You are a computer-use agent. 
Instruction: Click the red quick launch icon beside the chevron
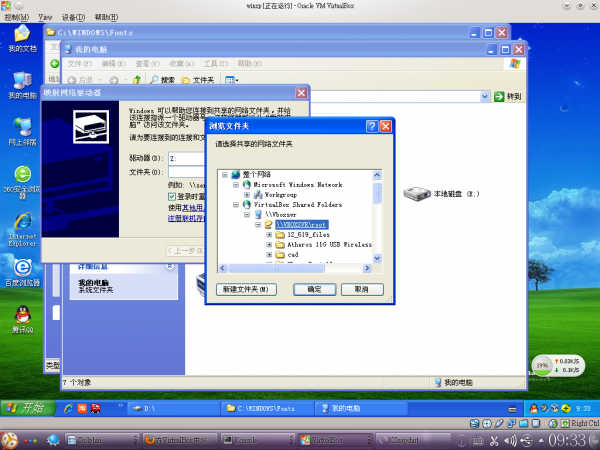coord(95,408)
